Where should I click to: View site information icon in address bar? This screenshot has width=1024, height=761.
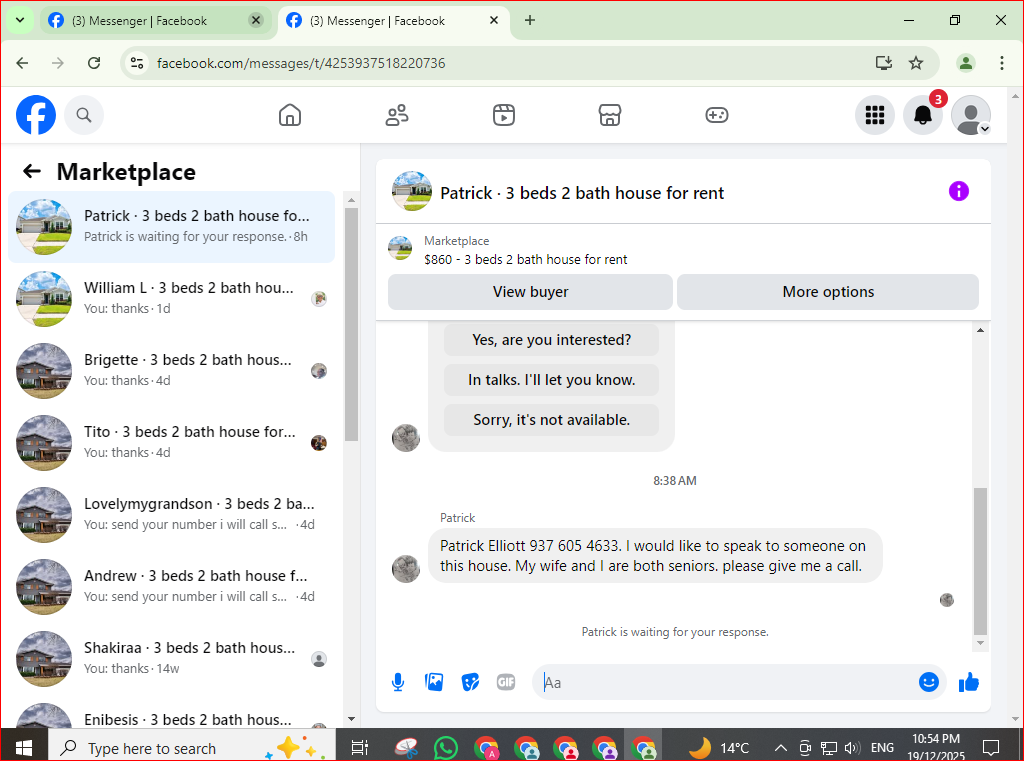click(x=136, y=63)
